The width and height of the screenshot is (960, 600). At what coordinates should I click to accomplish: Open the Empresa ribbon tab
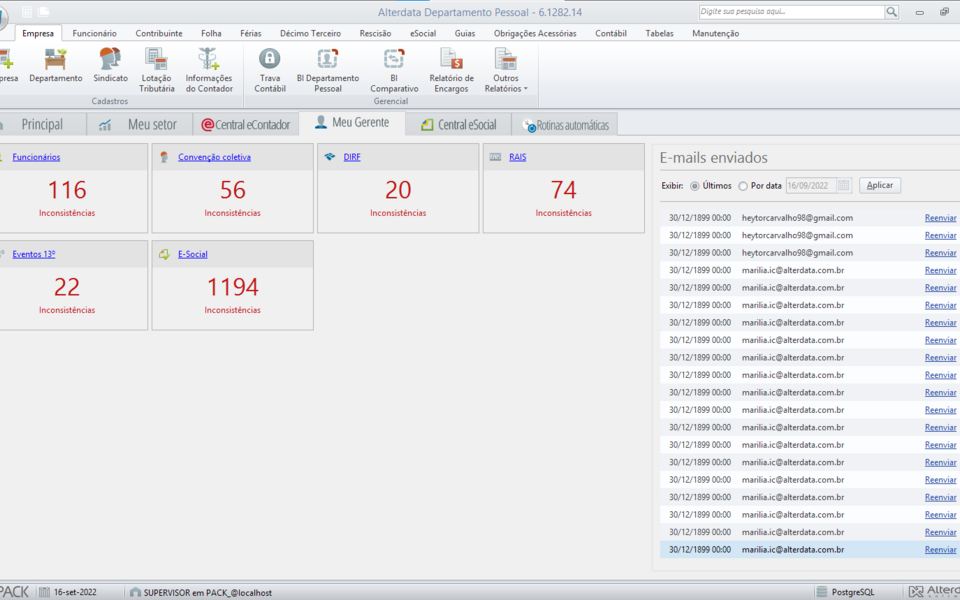pos(38,34)
